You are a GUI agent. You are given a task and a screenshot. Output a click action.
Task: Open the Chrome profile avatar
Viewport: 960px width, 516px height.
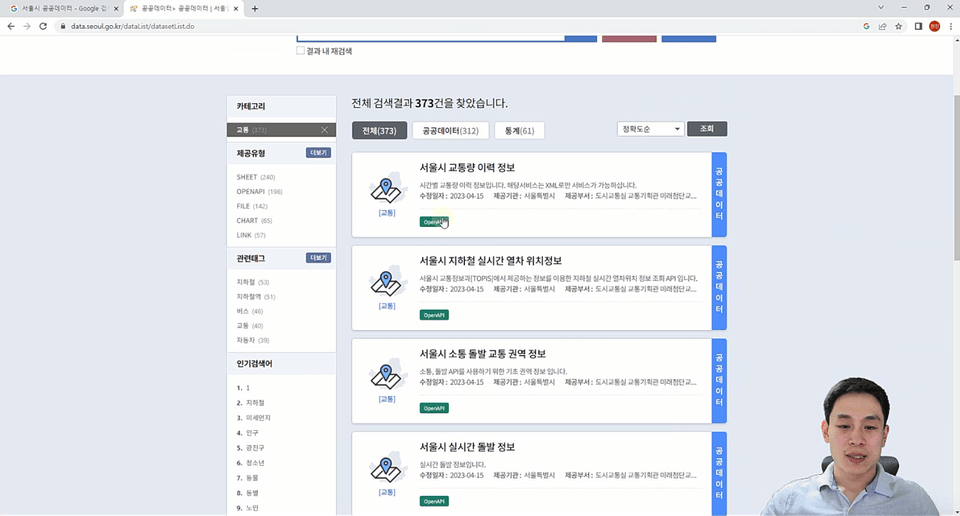(x=934, y=26)
